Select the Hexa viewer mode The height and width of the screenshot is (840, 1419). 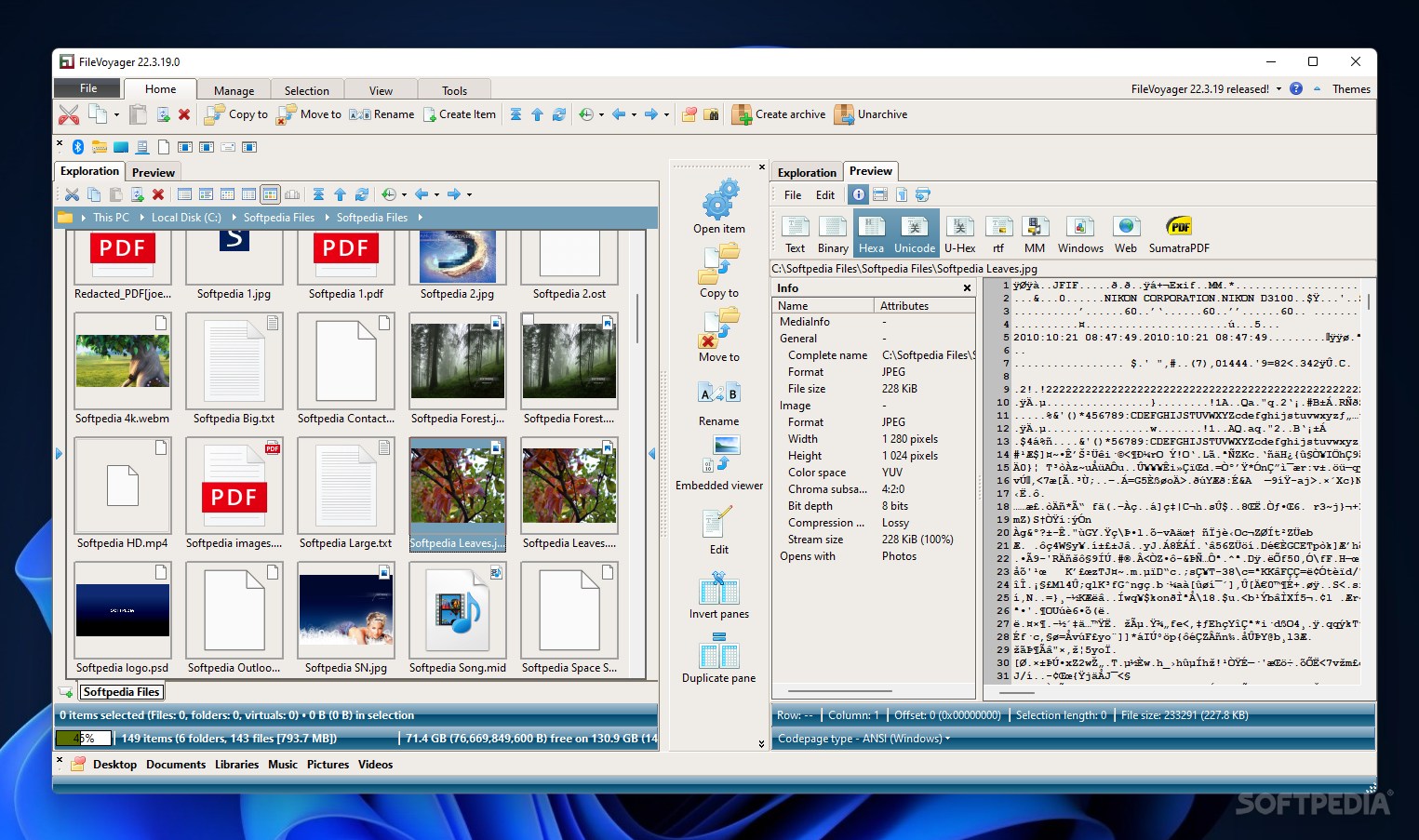click(871, 234)
